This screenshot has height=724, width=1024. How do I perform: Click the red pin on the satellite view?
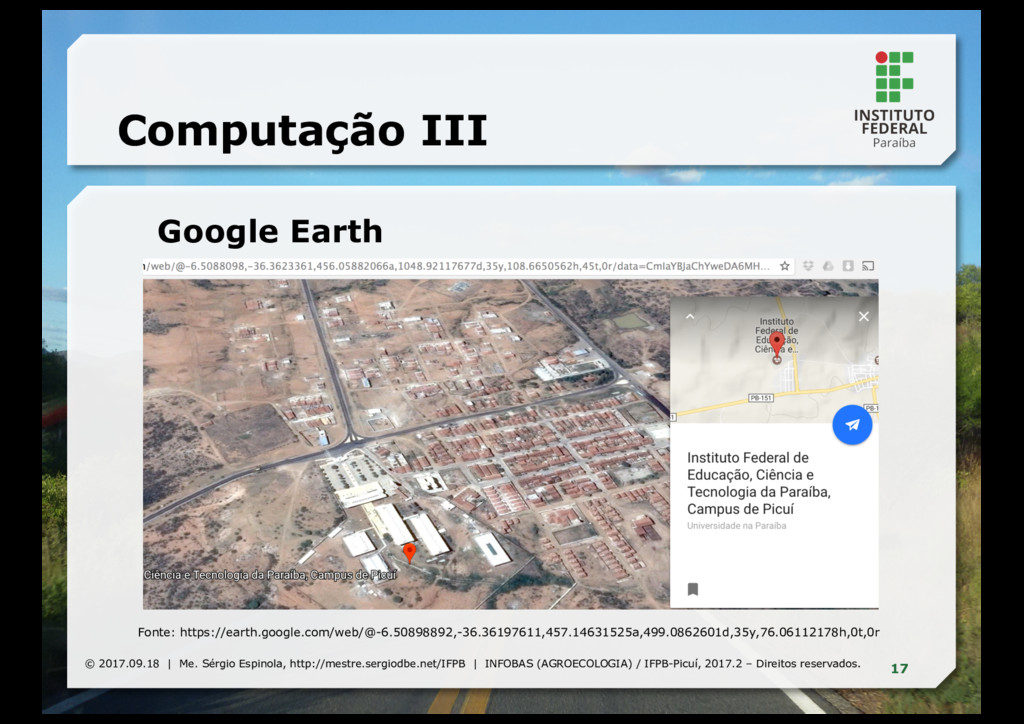(409, 552)
